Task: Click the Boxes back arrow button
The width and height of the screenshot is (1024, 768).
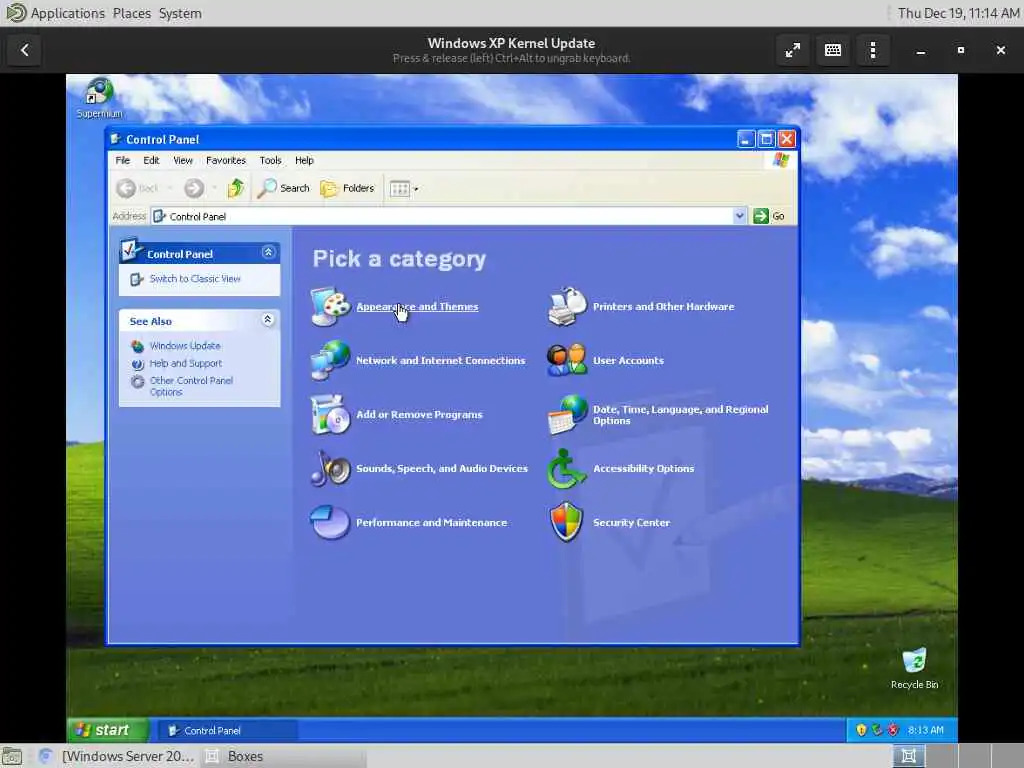Action: [25, 50]
